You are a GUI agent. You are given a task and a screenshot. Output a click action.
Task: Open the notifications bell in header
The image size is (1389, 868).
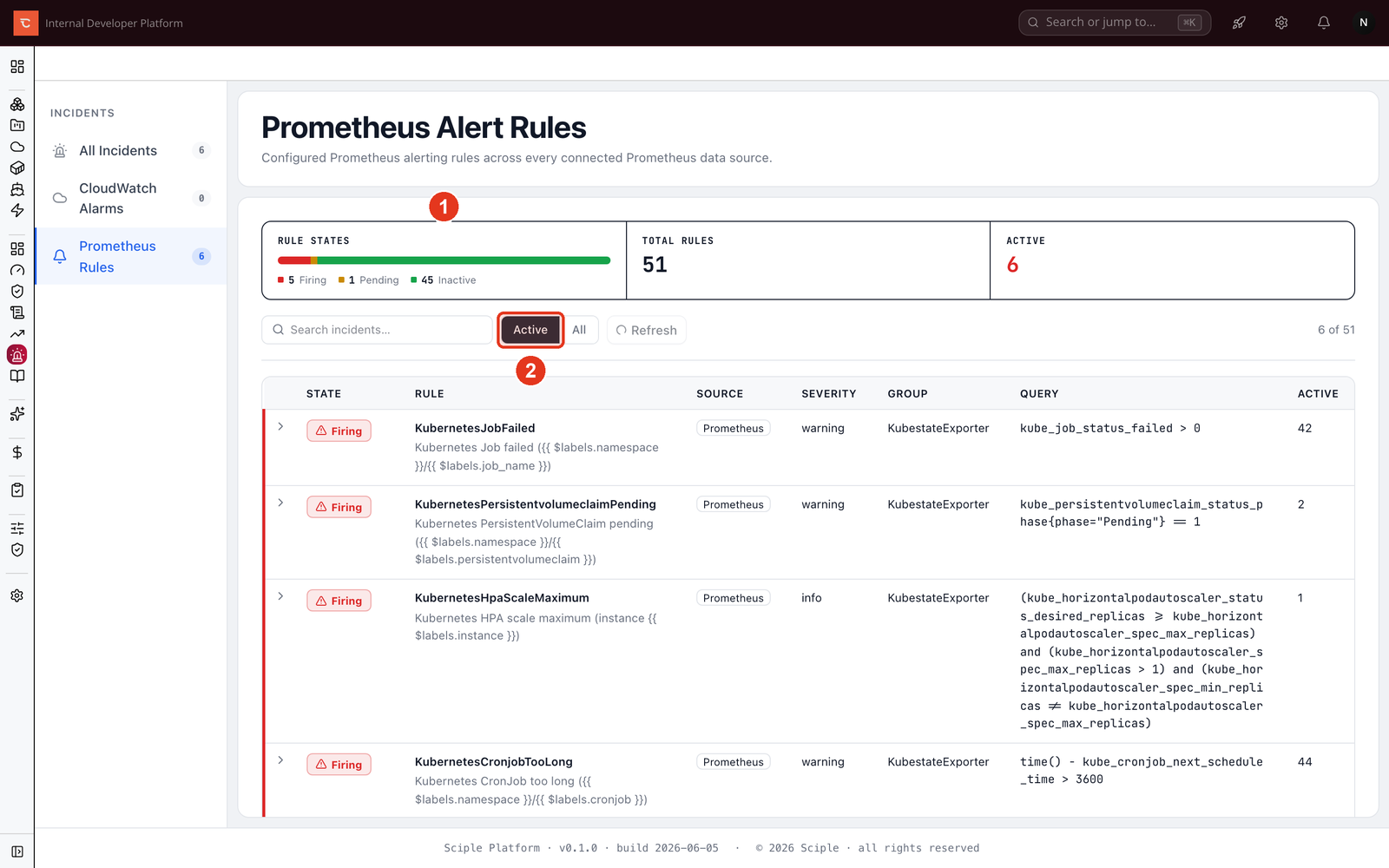1324,23
